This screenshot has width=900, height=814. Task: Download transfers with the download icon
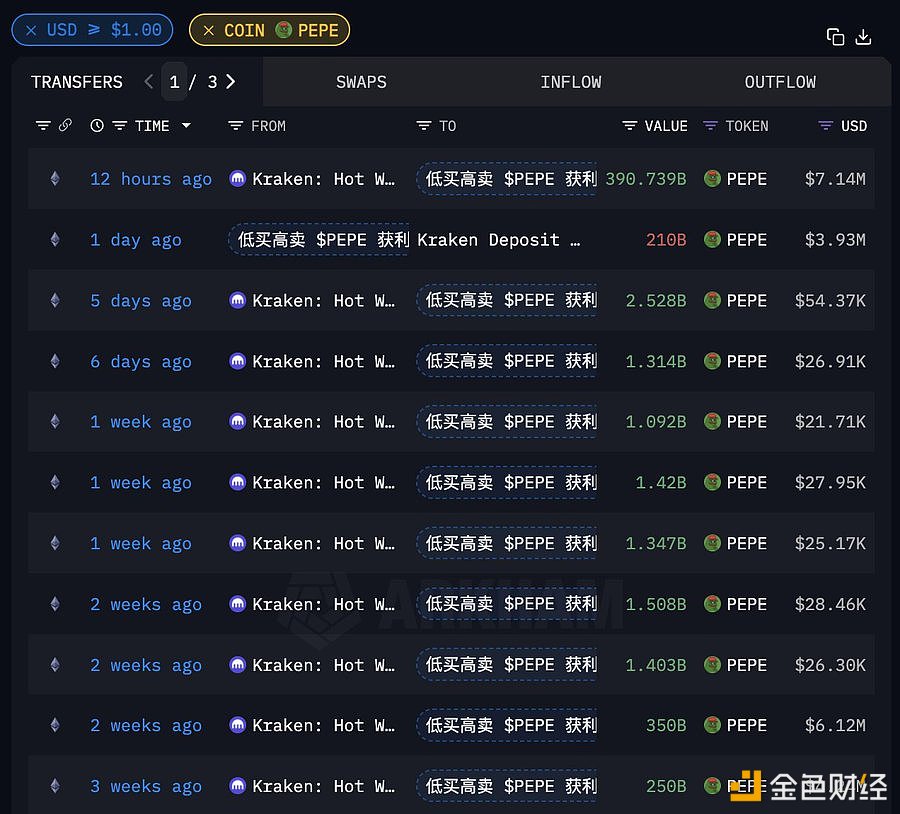tap(863, 37)
